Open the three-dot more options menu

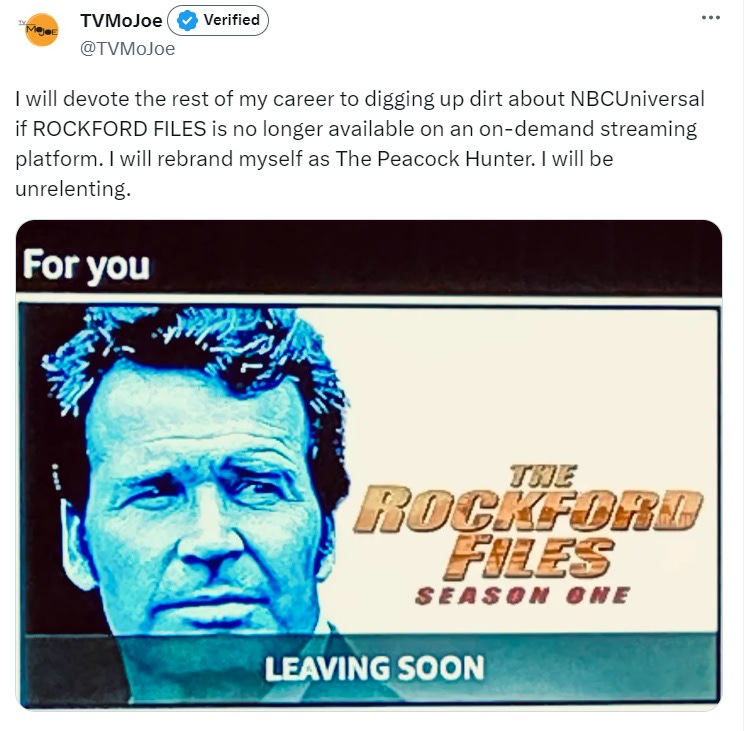coord(711,18)
